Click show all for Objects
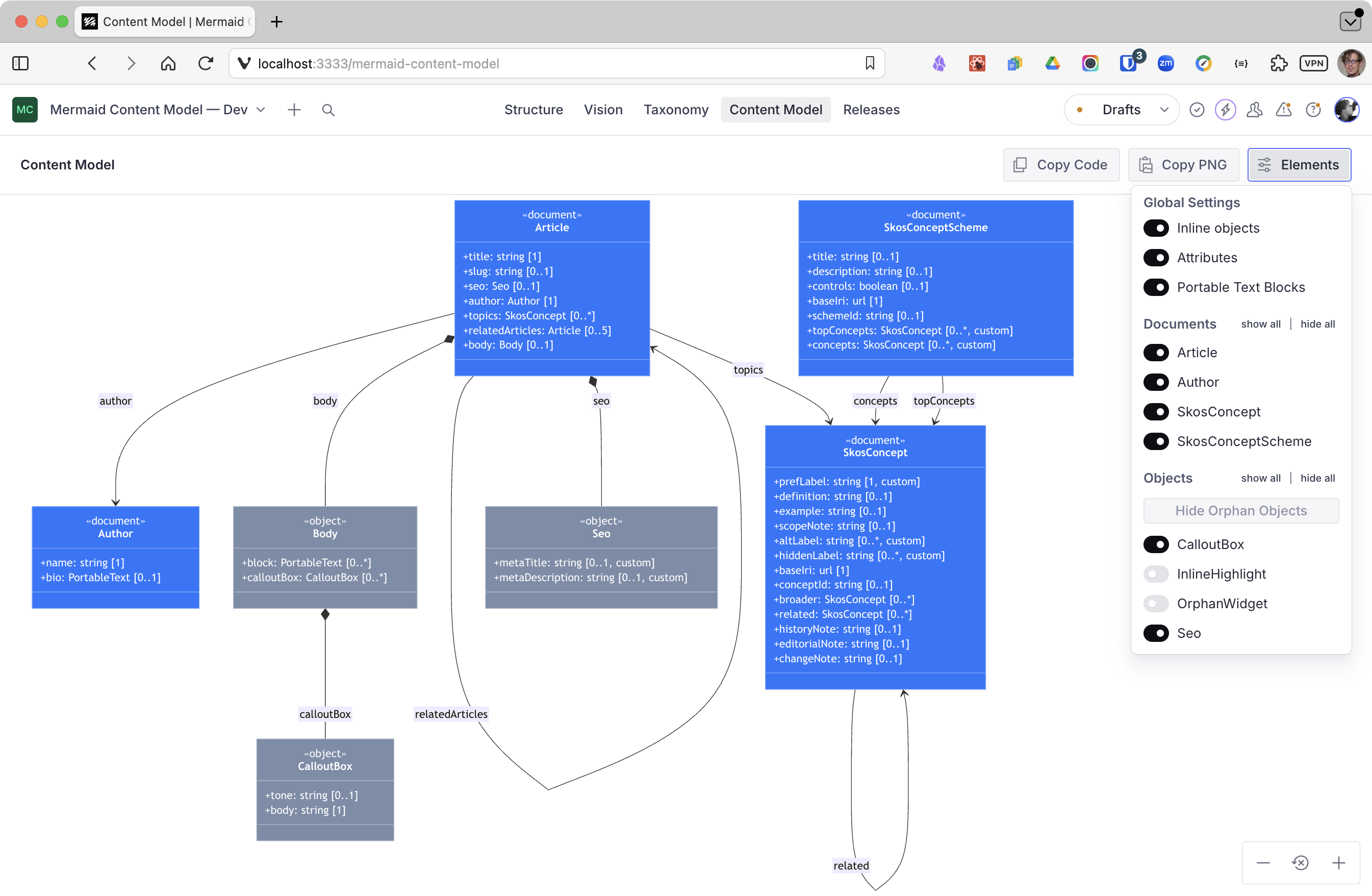Screen dimensions: 1372x896 pos(1260,478)
